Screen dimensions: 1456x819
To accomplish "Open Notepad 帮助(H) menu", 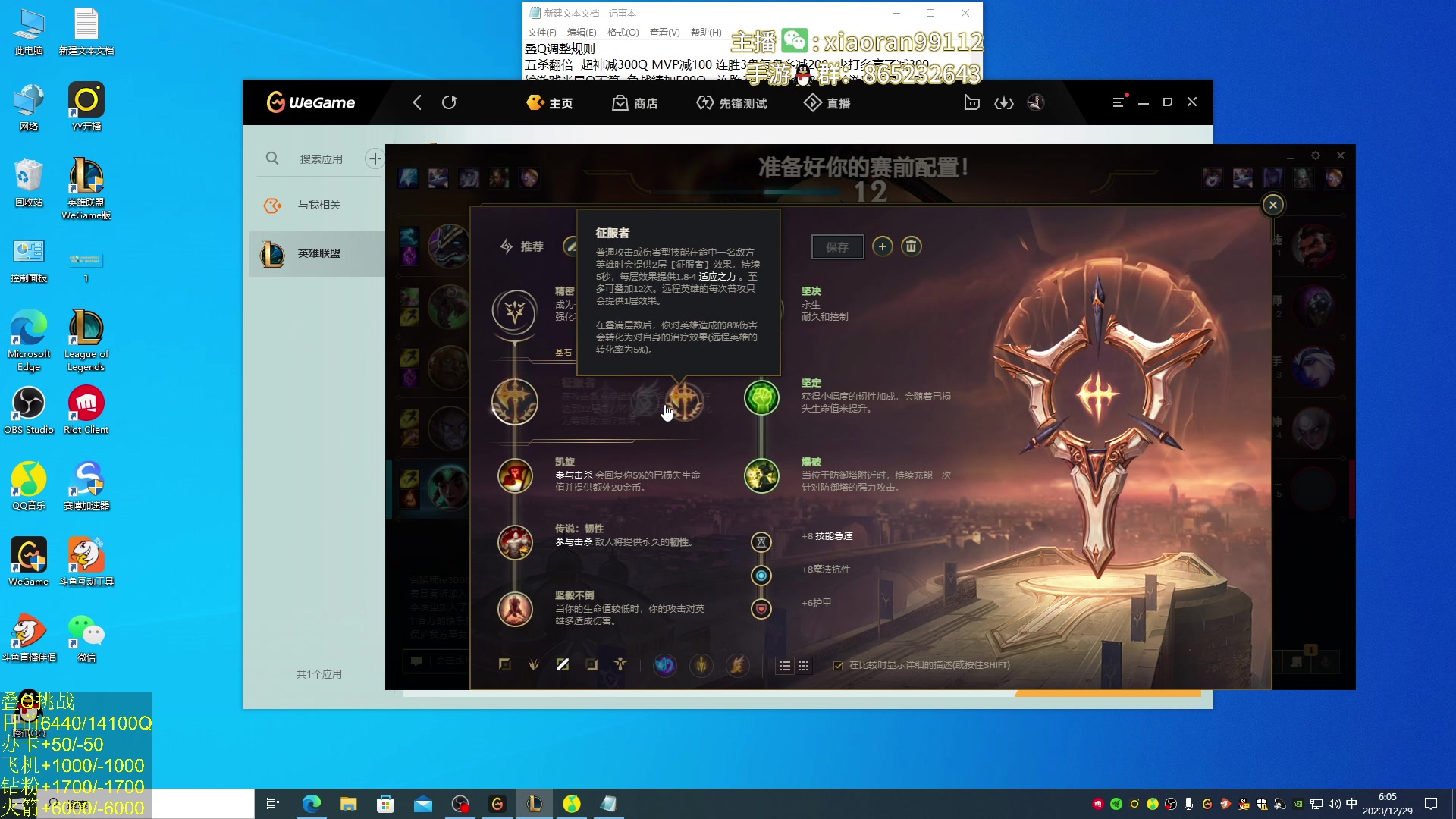I will pos(706,33).
